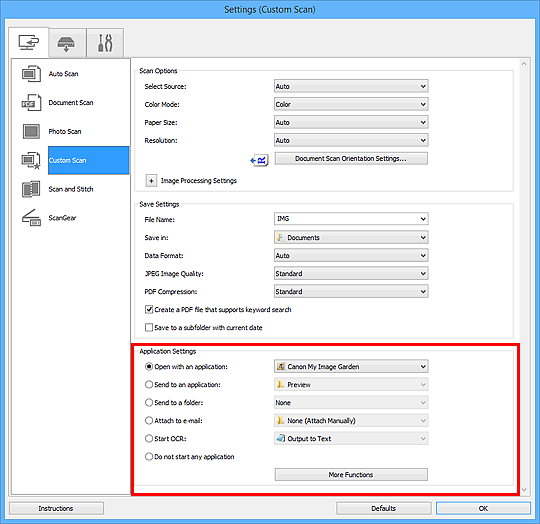The height and width of the screenshot is (524, 540).
Task: Click the scrollbar down arrow
Action: click(x=524, y=490)
